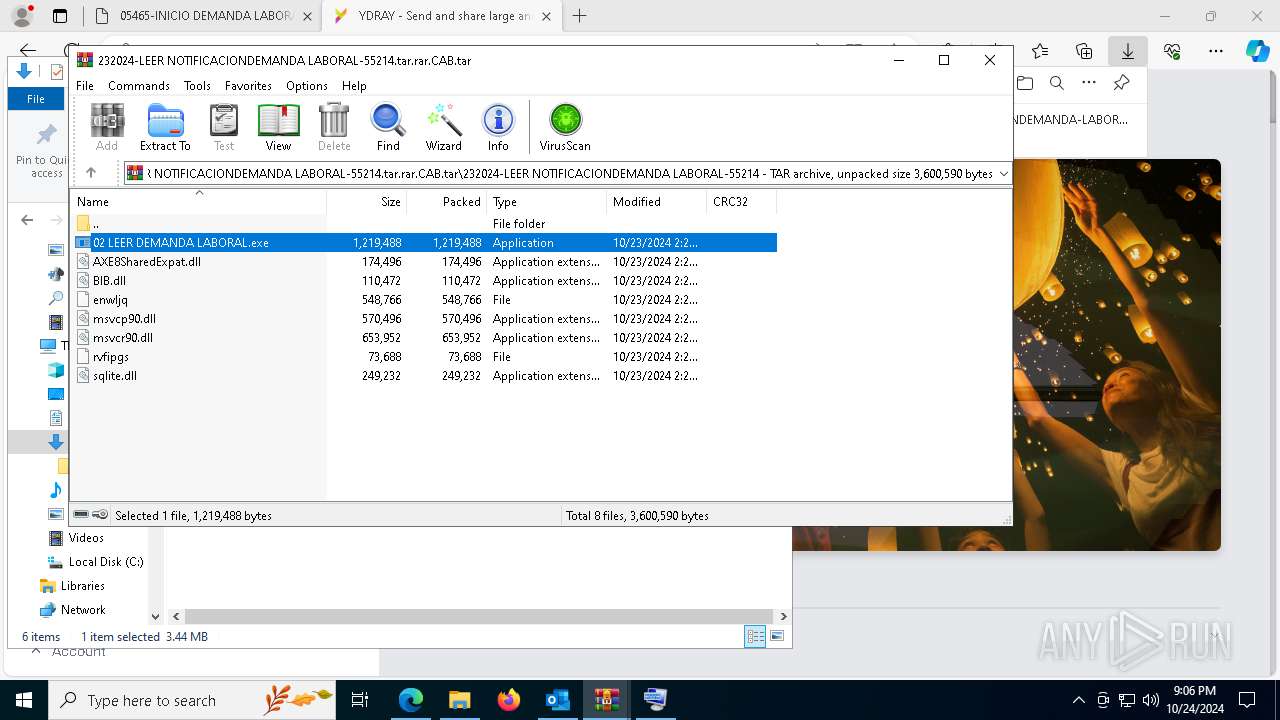Image resolution: width=1280 pixels, height=720 pixels.
Task: Show archive Info toolbar icon
Action: 498,127
